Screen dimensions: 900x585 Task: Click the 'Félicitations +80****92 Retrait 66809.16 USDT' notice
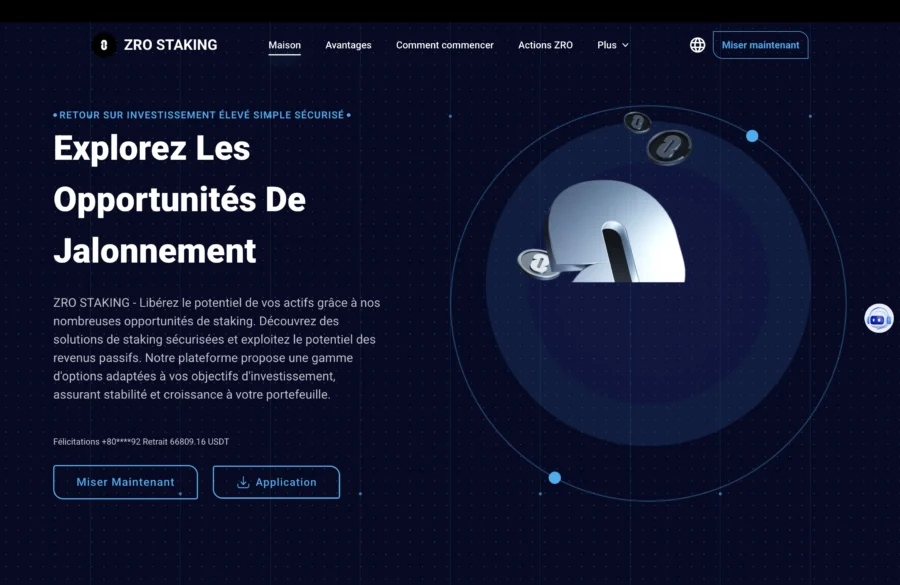click(141, 441)
